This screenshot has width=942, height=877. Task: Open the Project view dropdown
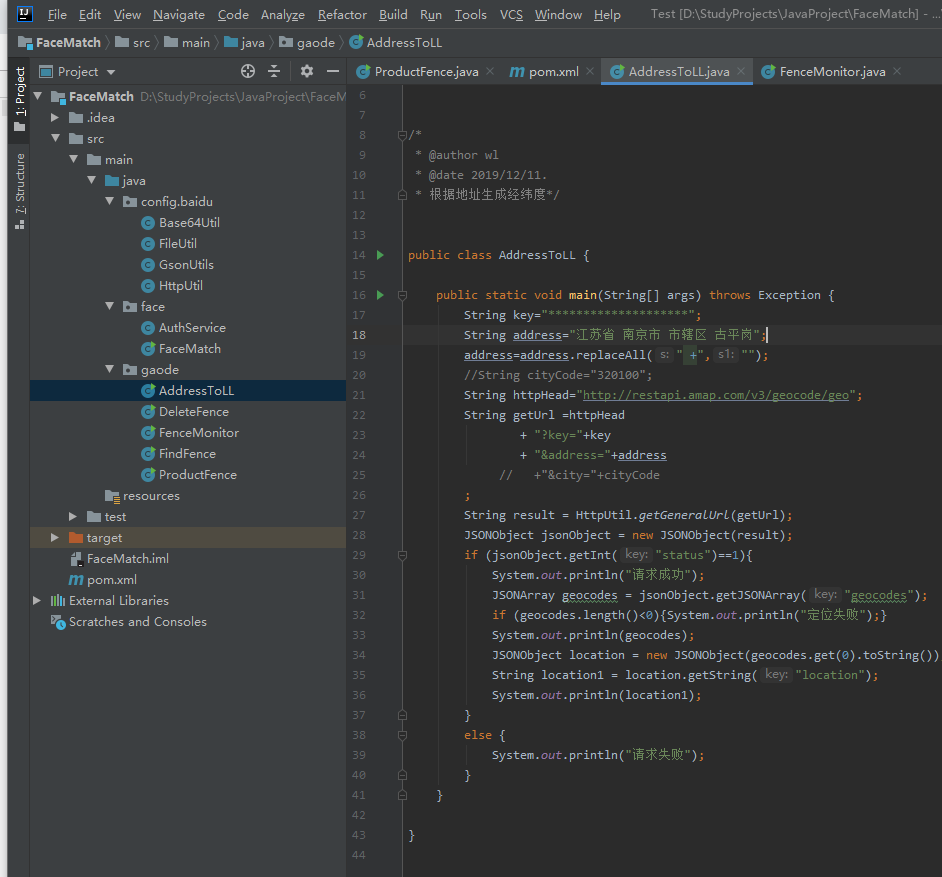click(77, 71)
